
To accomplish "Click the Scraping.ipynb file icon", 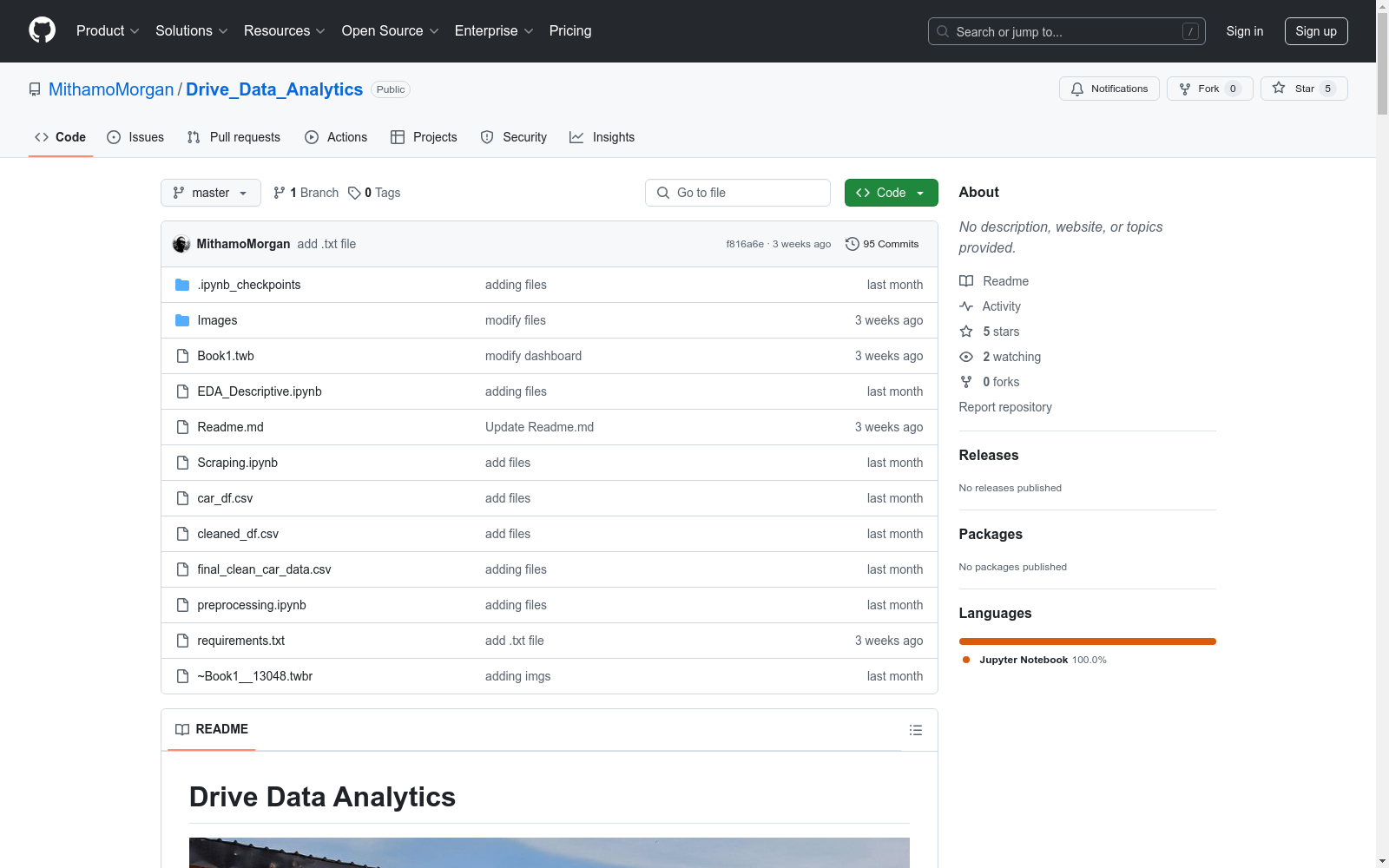I will [182, 463].
